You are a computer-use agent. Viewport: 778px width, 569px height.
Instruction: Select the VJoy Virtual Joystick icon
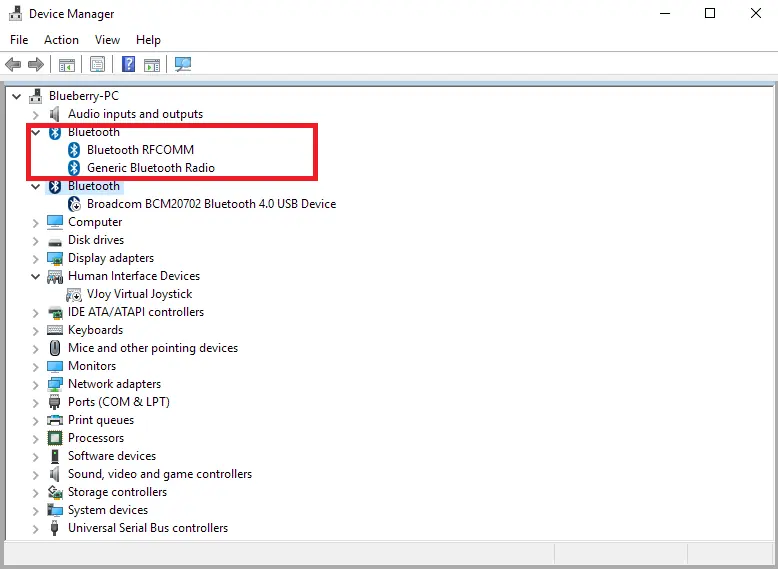tap(74, 295)
